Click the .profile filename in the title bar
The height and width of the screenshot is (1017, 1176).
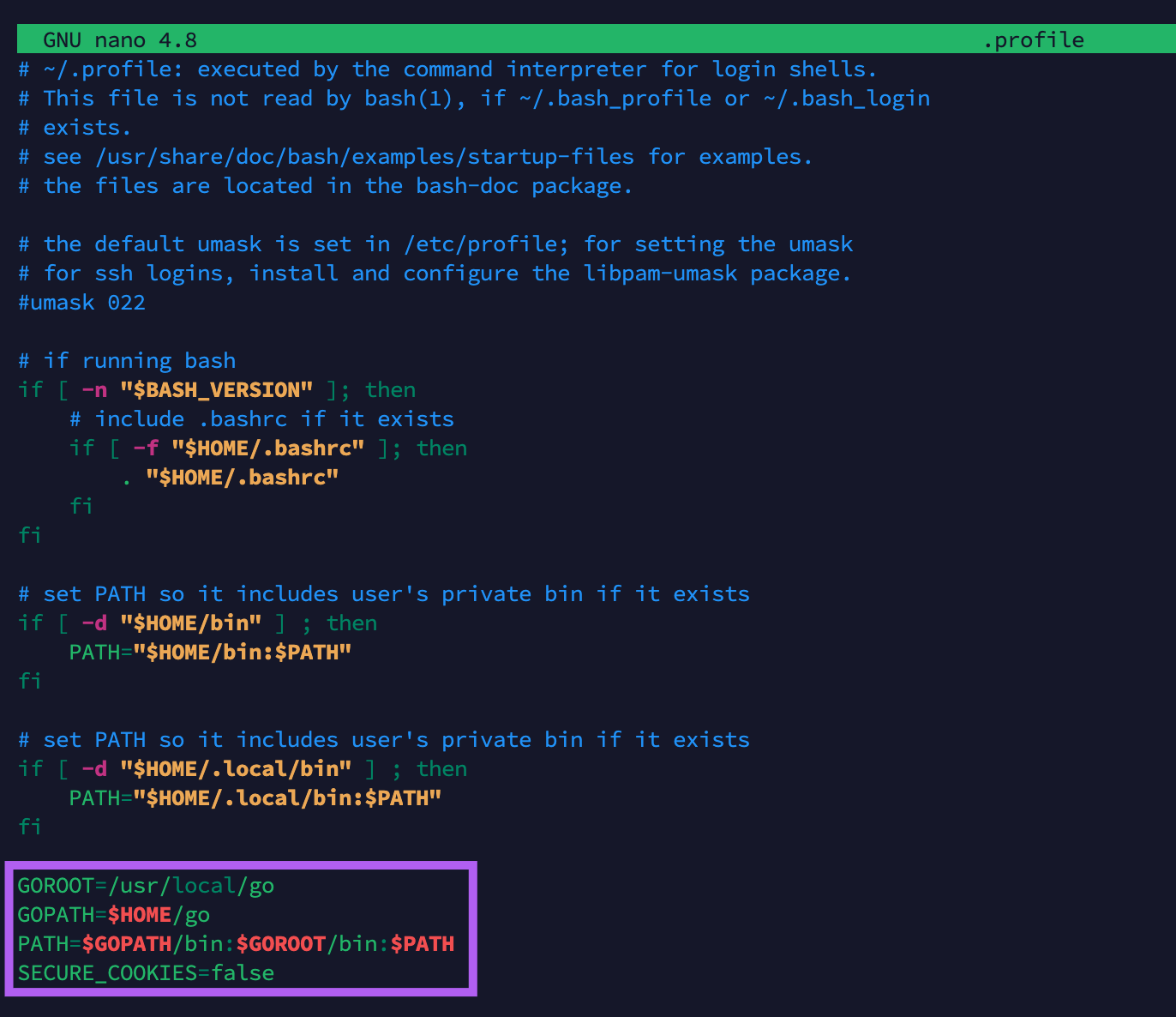pos(1035,39)
